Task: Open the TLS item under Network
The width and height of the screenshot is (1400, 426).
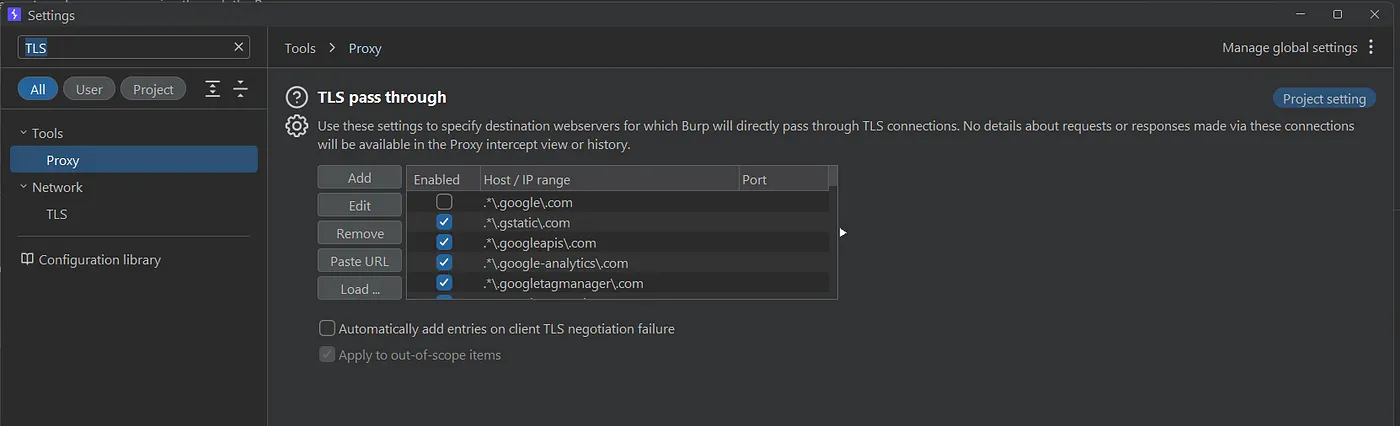Action: pos(57,214)
